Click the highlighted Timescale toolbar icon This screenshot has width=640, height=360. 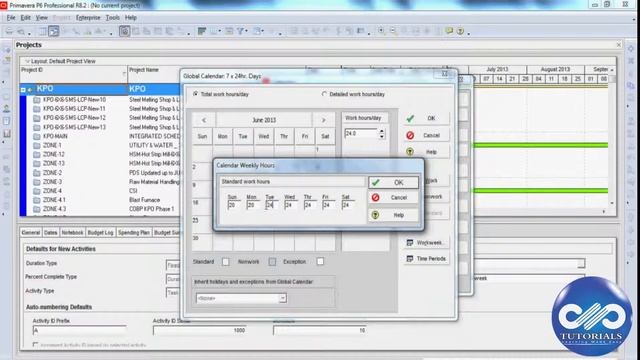(124, 31)
